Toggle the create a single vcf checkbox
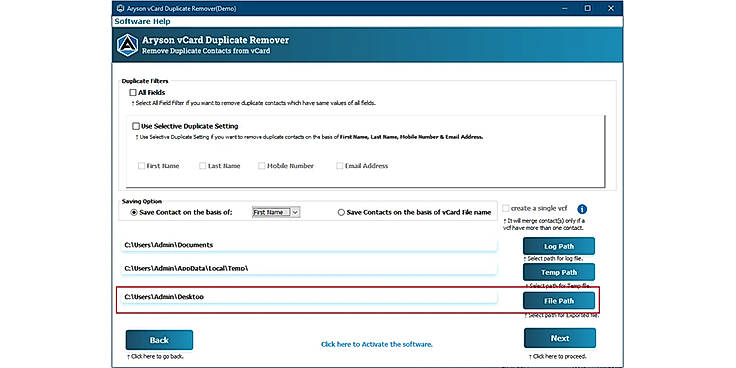 (x=506, y=208)
